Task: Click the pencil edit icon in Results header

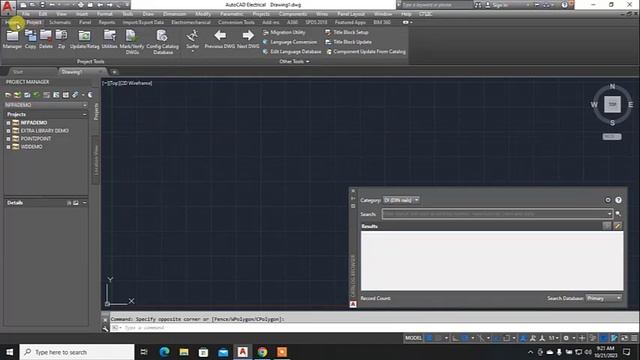Action: point(618,226)
